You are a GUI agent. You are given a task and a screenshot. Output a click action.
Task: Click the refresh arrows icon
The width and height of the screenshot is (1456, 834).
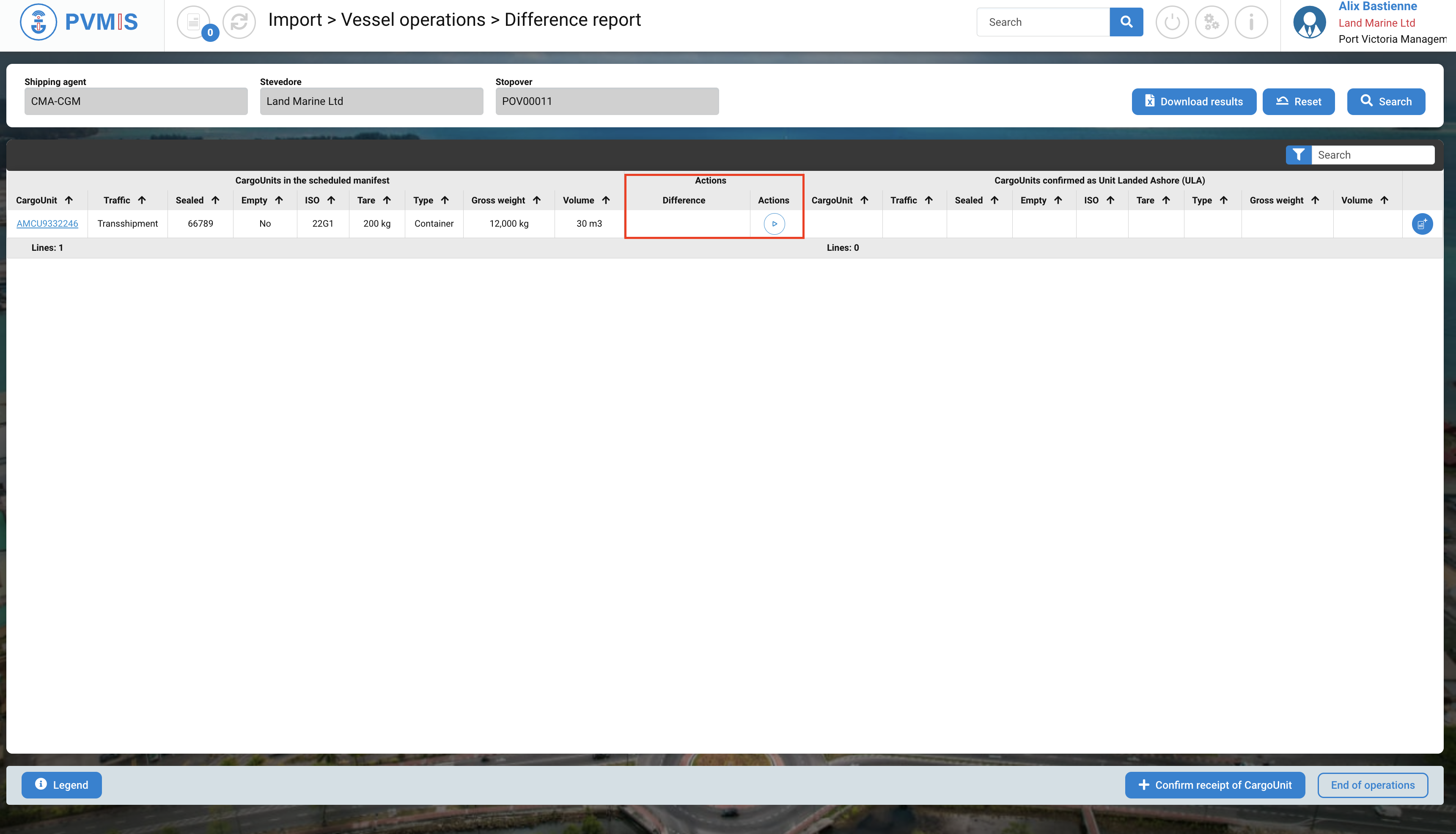239,22
